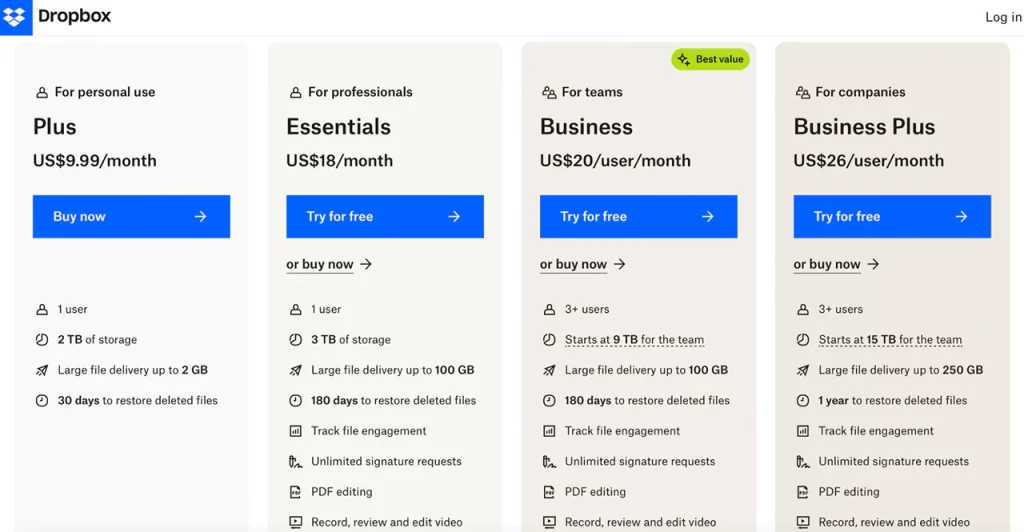The image size is (1024, 532).
Task: Click clock restore icon in Business plan
Action: (x=549, y=400)
